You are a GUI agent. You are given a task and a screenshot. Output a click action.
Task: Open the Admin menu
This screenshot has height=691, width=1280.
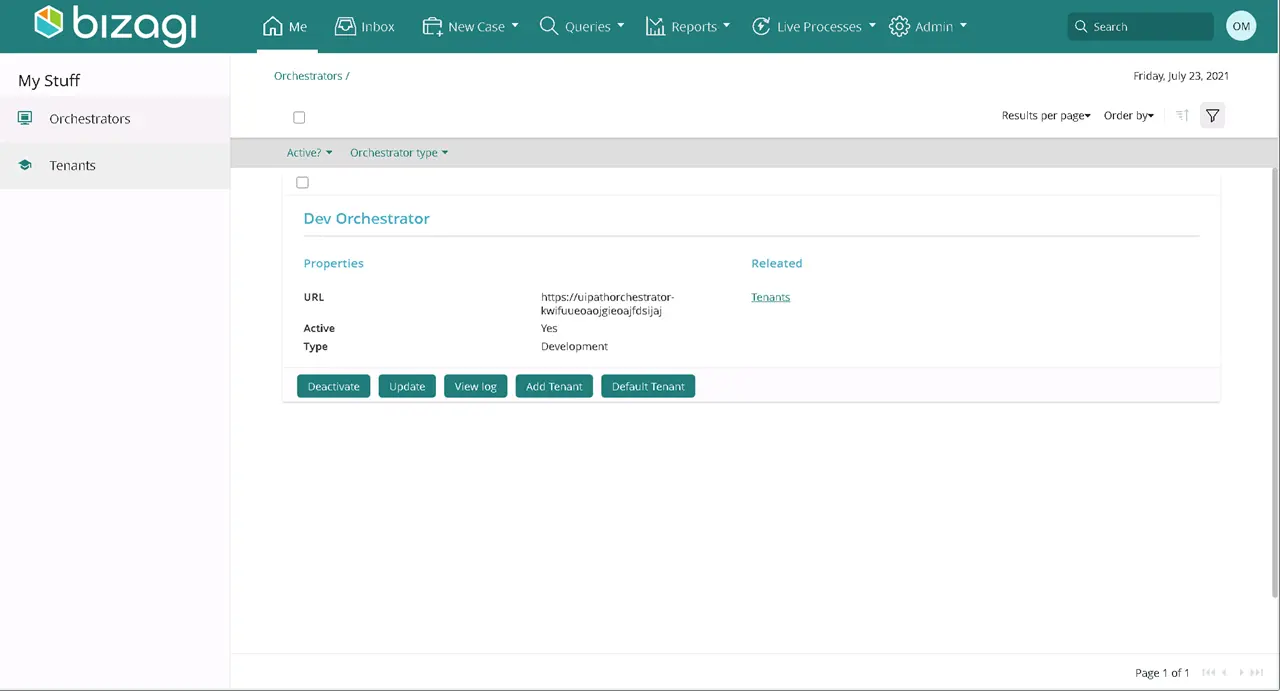[928, 27]
